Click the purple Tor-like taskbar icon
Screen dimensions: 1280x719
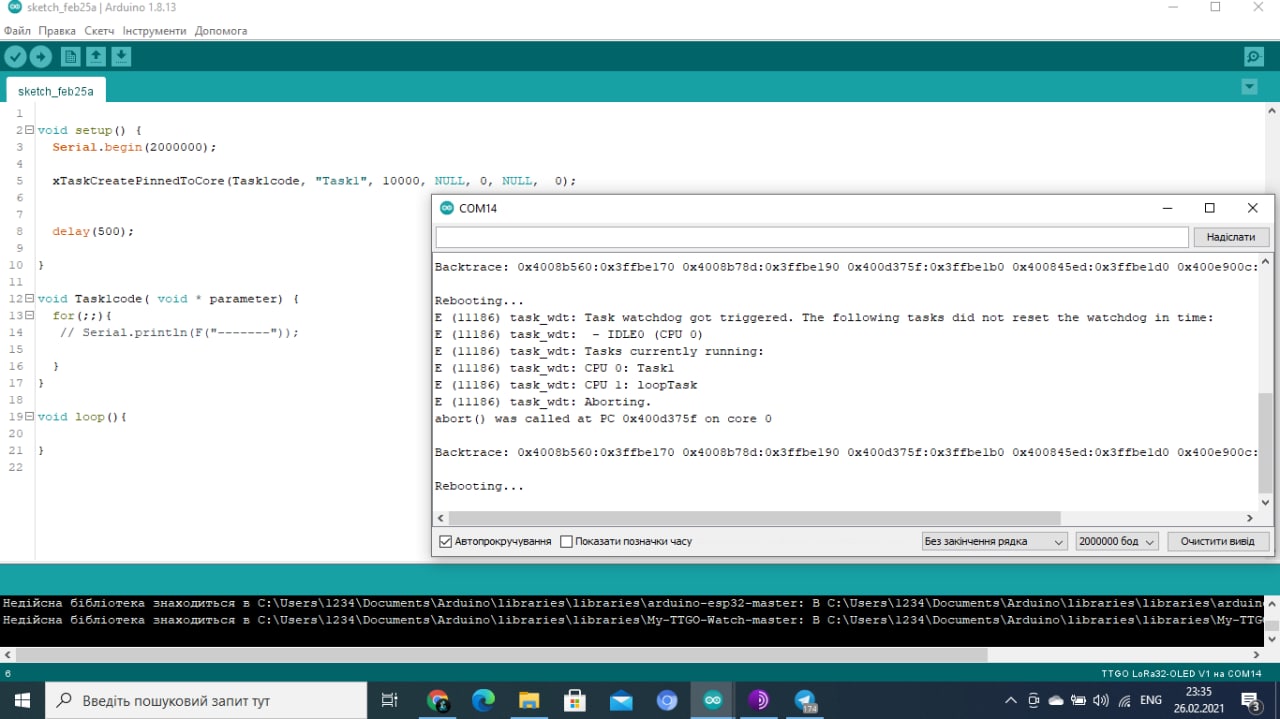click(759, 700)
